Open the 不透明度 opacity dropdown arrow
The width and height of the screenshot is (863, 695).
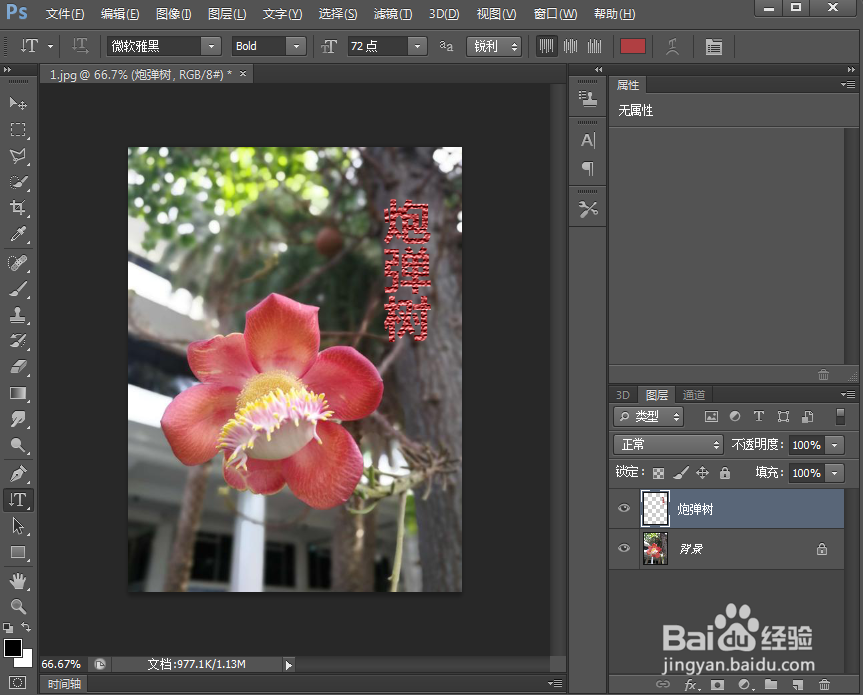tap(835, 445)
